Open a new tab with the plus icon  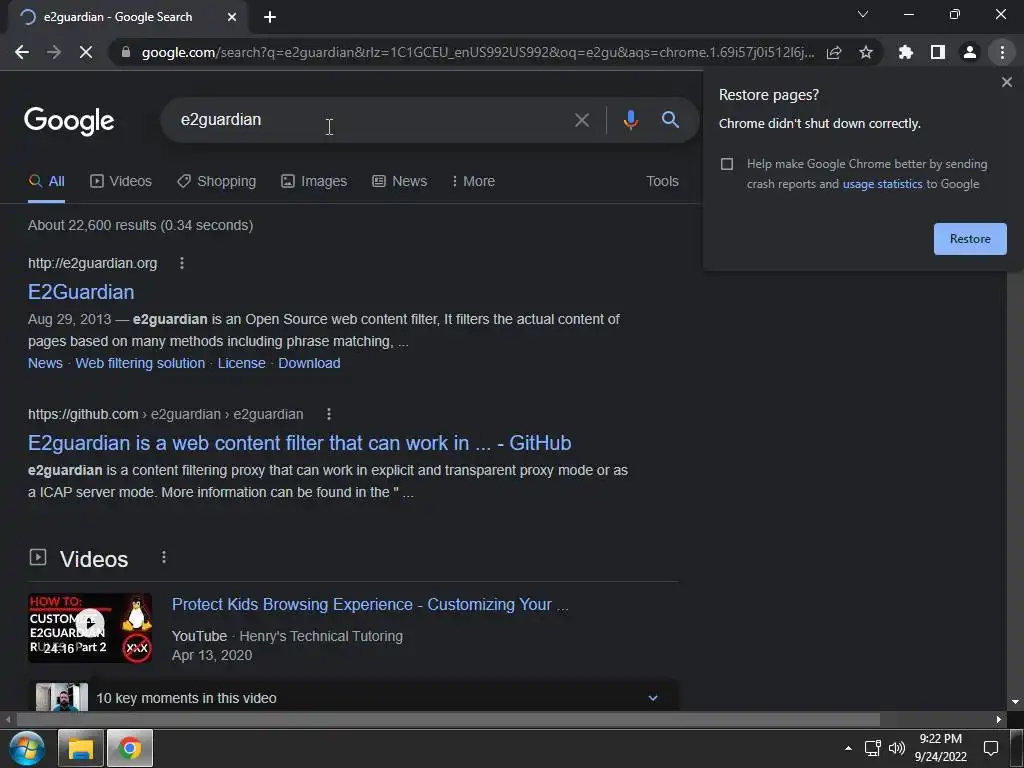pyautogui.click(x=270, y=17)
